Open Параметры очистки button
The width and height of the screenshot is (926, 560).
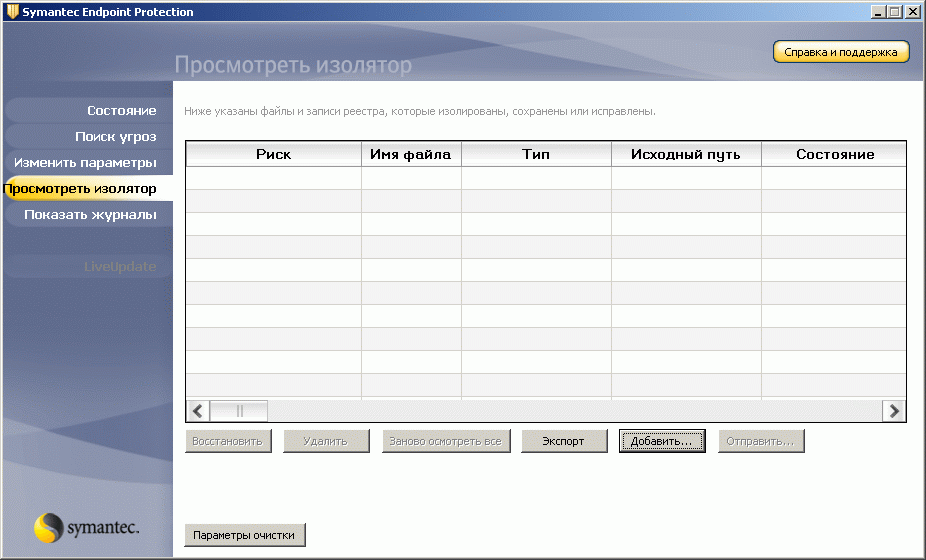click(x=244, y=535)
